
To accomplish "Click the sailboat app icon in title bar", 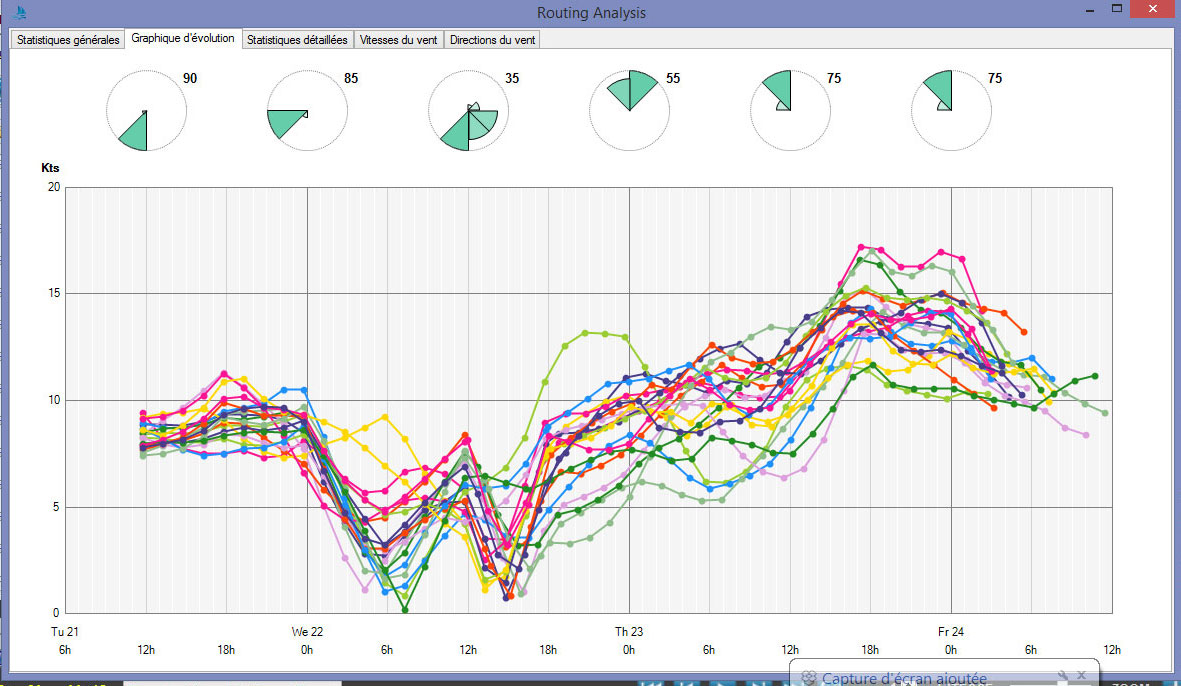I will (x=20, y=13).
